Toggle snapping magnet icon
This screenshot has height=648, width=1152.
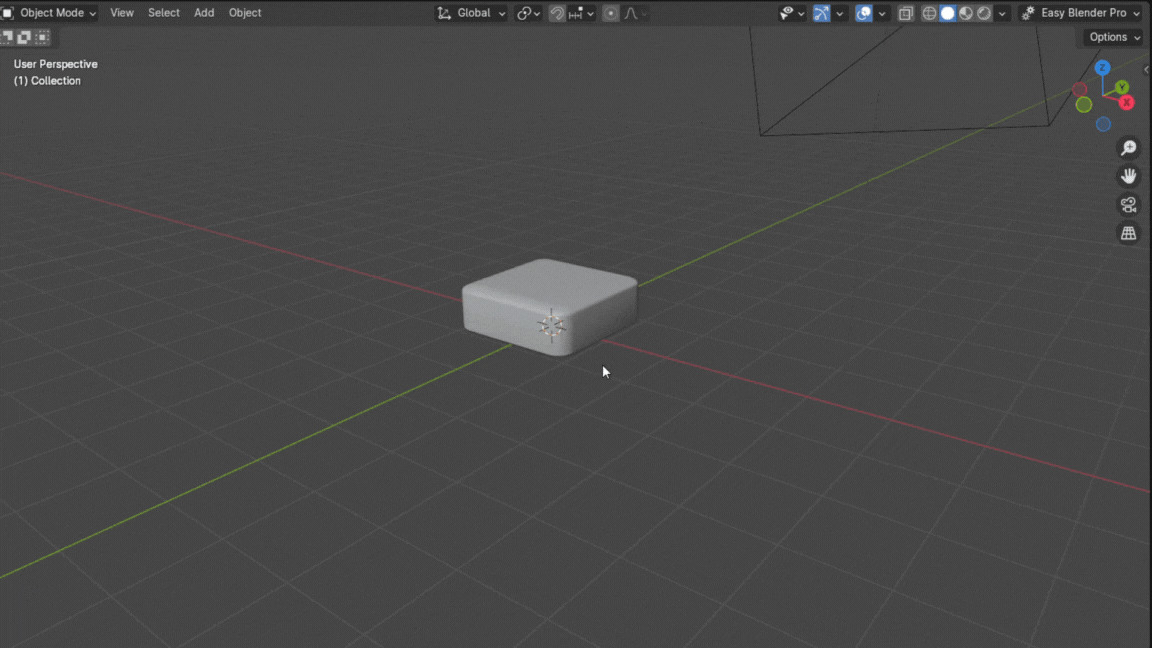point(557,13)
